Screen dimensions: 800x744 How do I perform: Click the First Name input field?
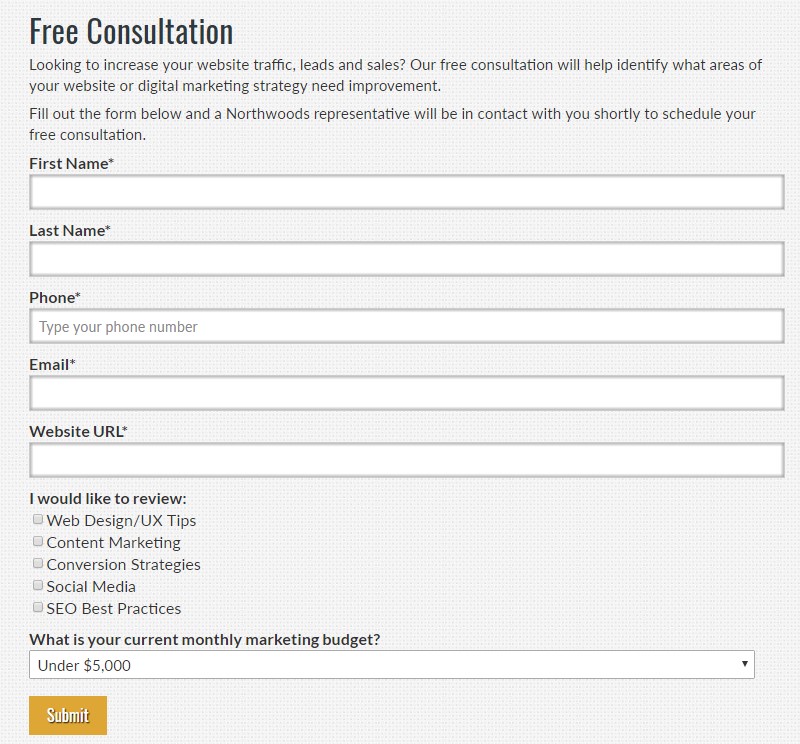(407, 192)
